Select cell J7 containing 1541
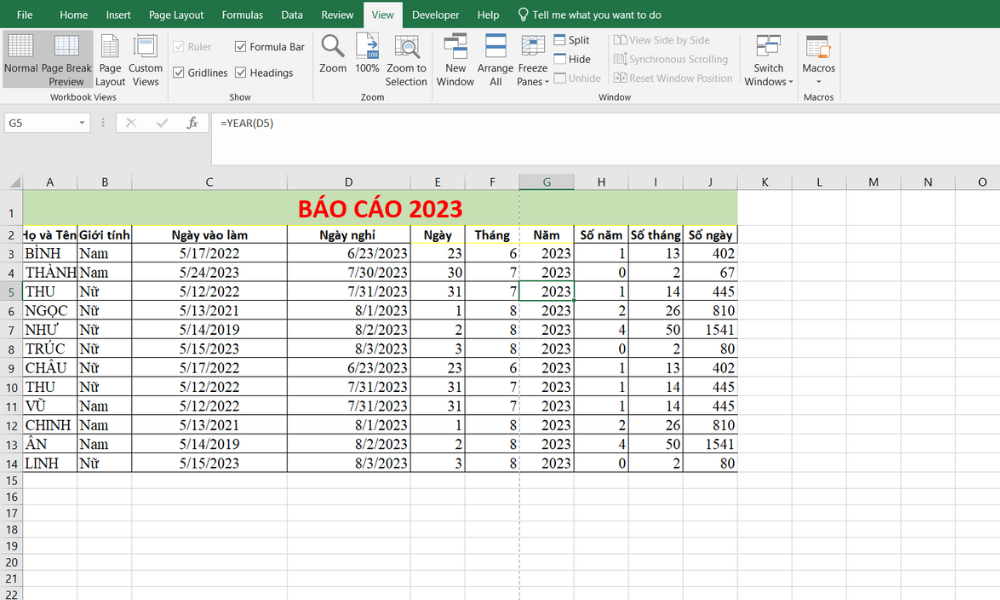1000x600 pixels. pos(710,329)
